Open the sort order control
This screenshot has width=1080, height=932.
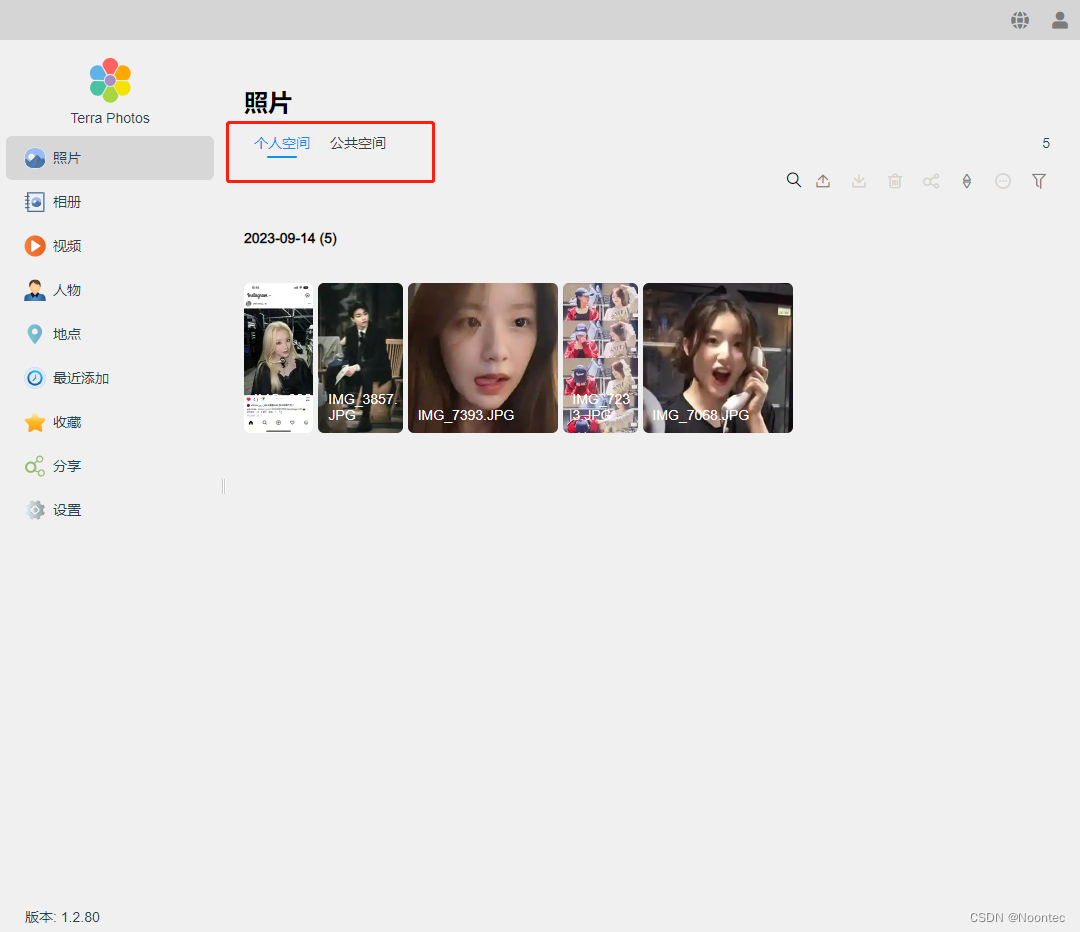[x=966, y=181]
